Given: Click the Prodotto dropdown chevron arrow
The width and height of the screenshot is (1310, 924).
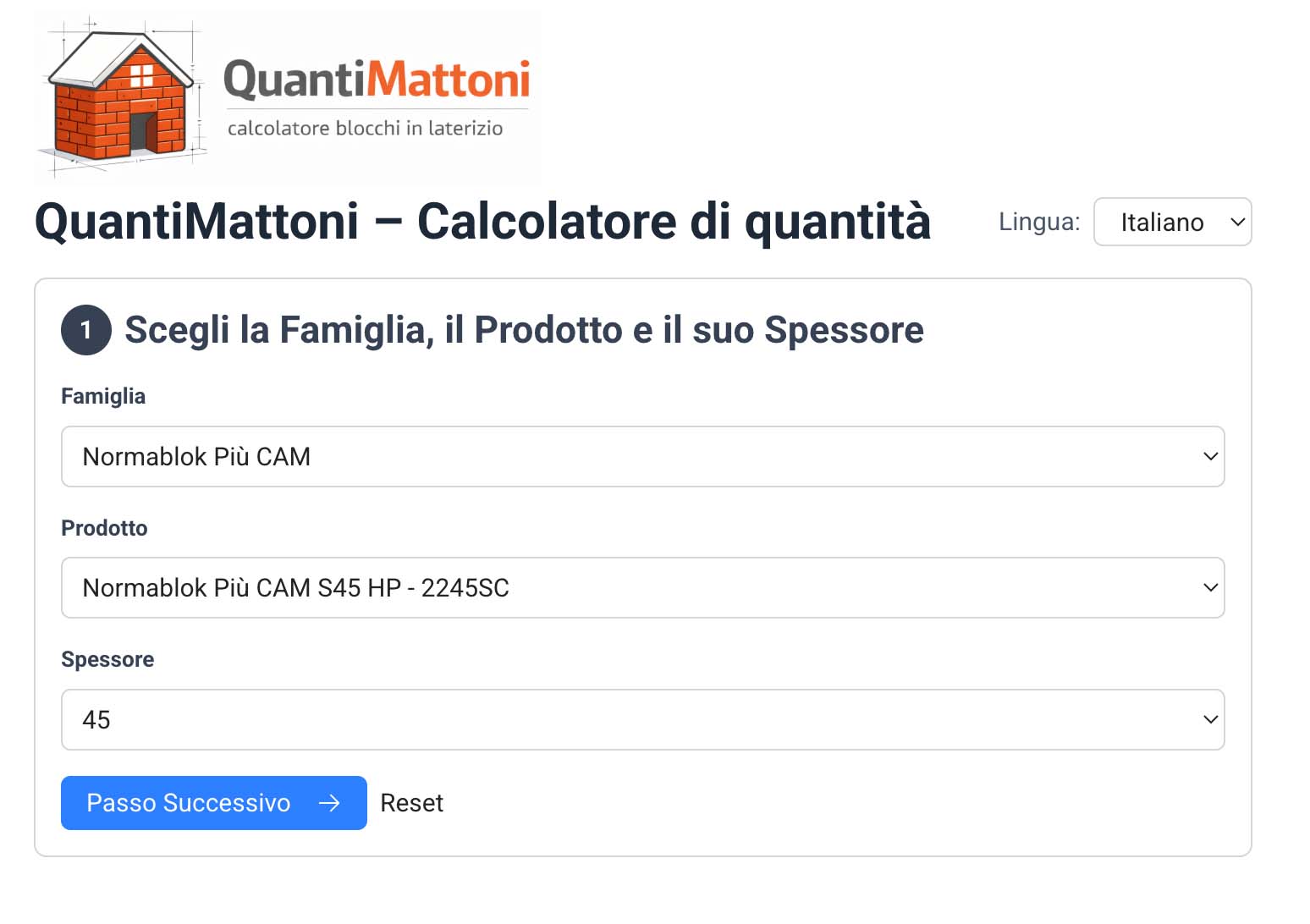Looking at the screenshot, I should (x=1210, y=588).
